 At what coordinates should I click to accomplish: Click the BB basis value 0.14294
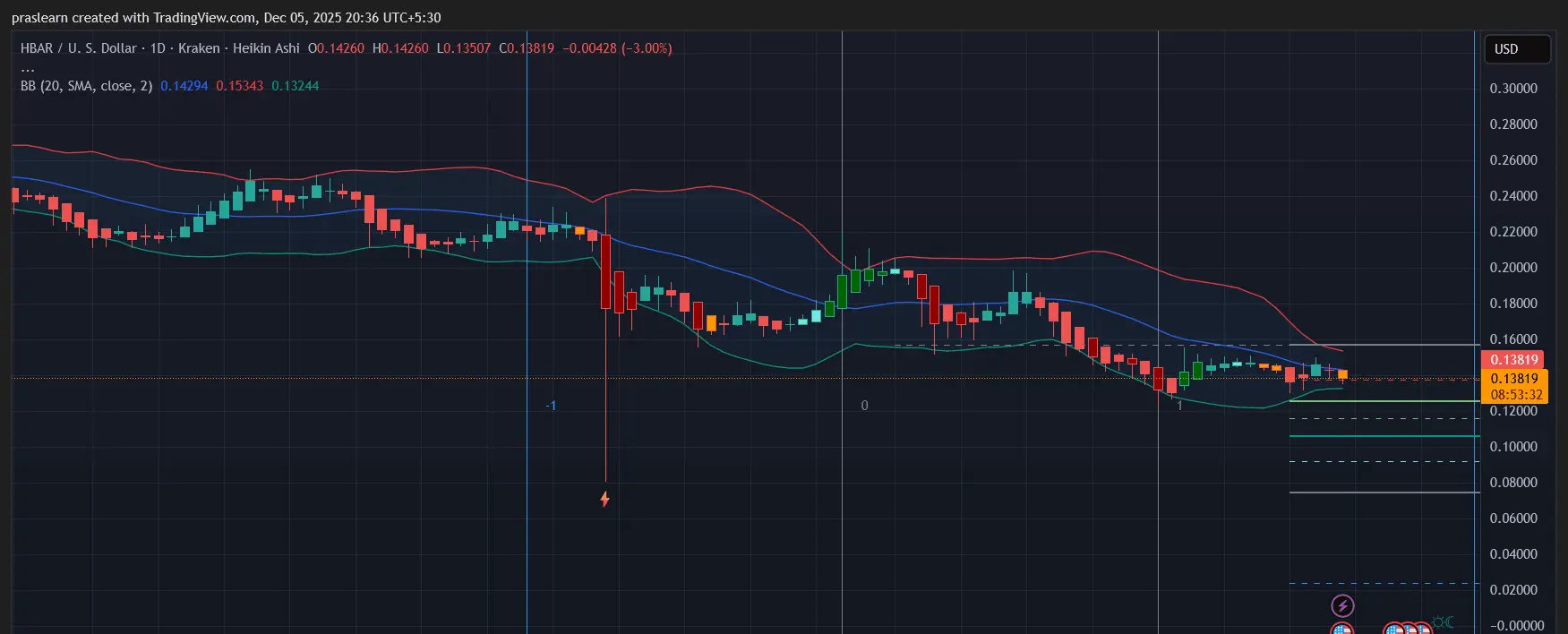(184, 86)
